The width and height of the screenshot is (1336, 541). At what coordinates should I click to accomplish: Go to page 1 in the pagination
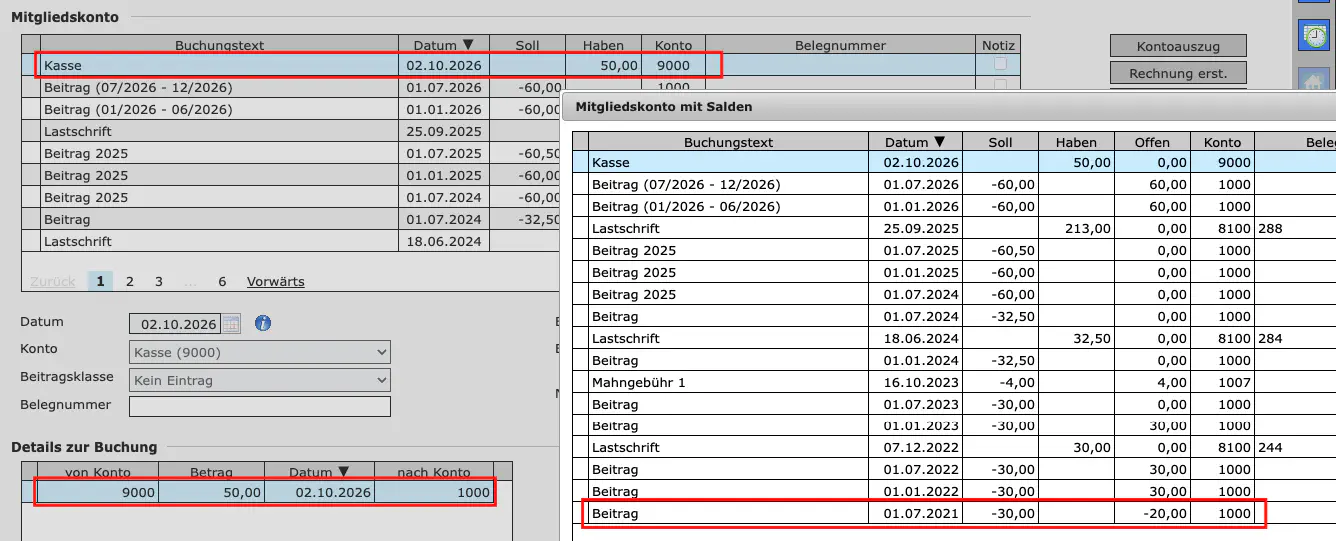point(100,281)
